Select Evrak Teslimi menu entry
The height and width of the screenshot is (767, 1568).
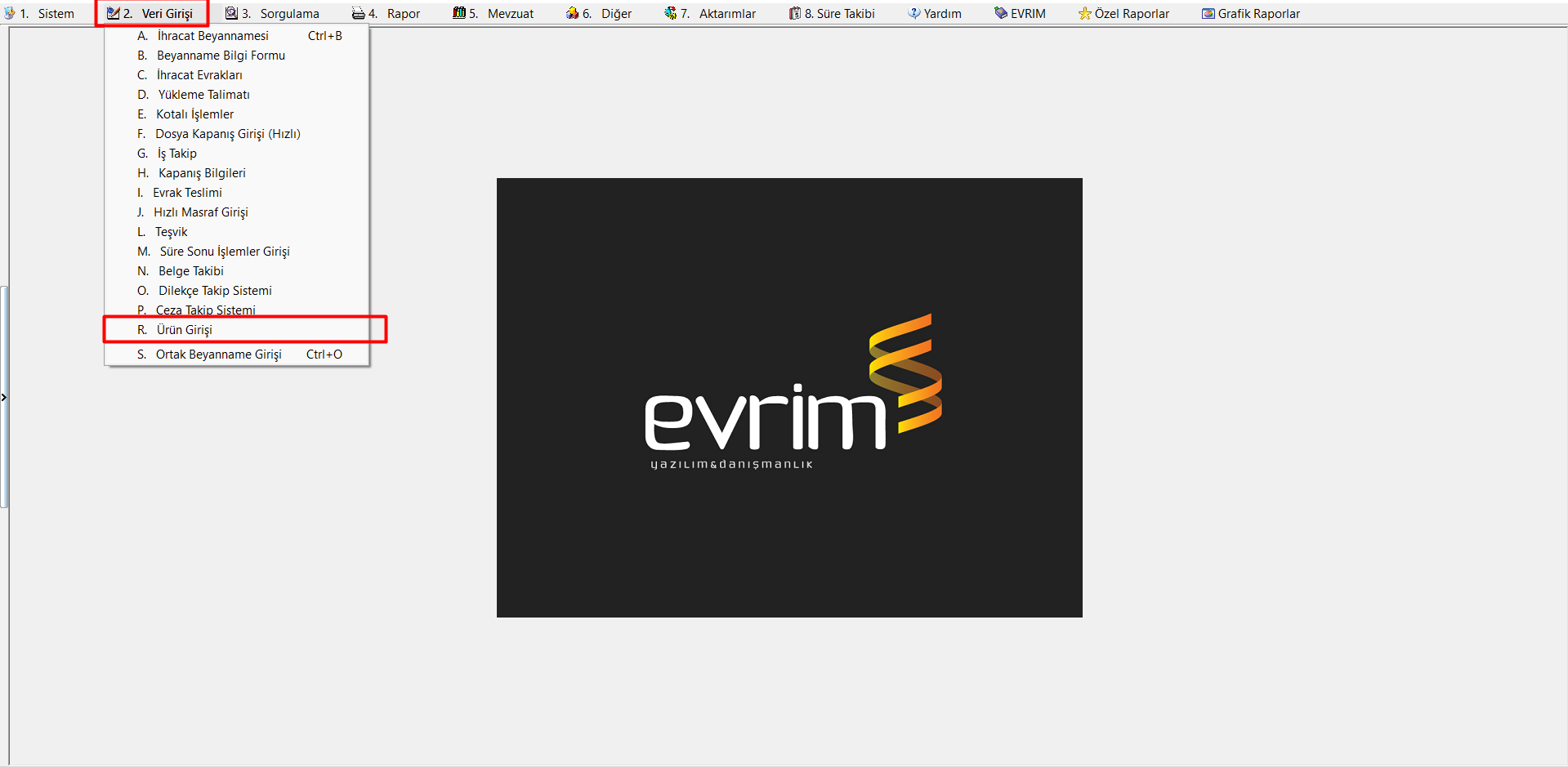(237, 193)
